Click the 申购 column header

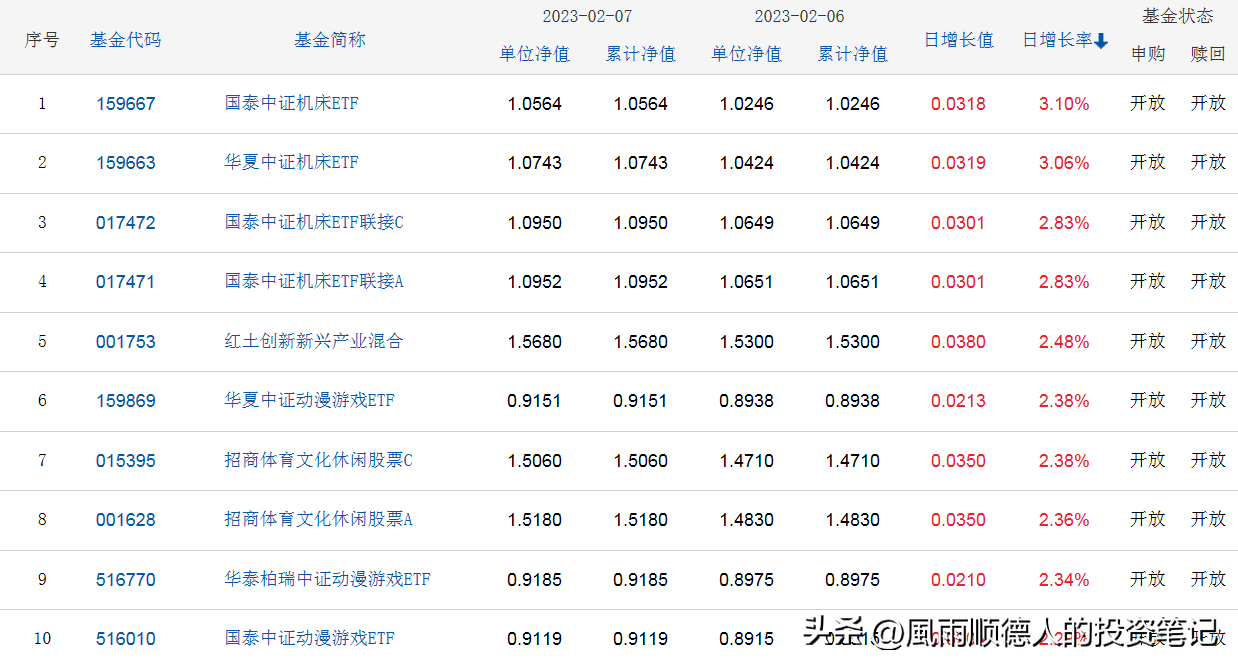click(1148, 54)
